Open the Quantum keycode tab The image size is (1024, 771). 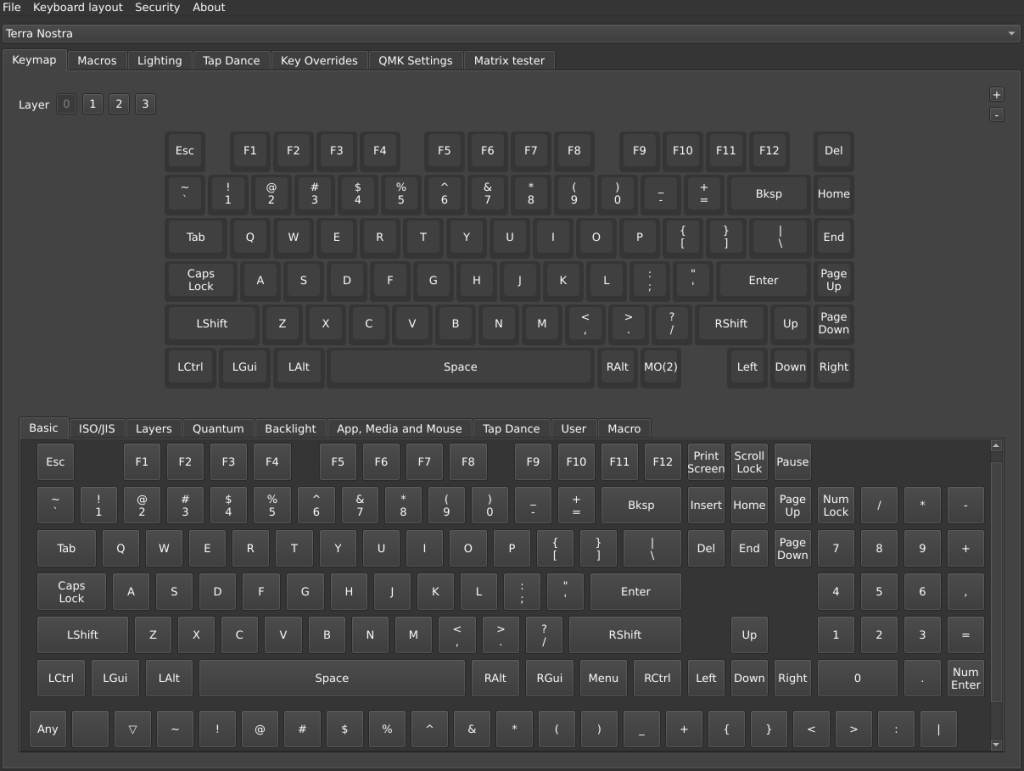[218, 428]
